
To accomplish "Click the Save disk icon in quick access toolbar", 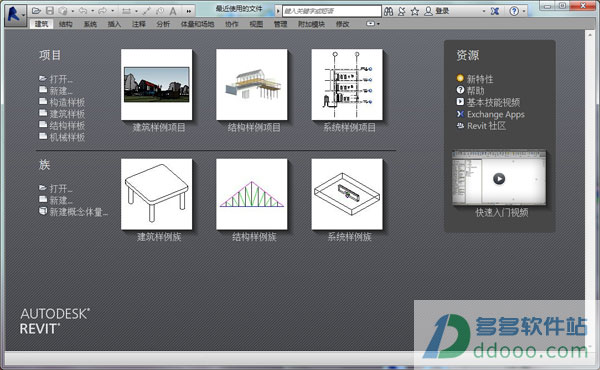I will click(50, 11).
